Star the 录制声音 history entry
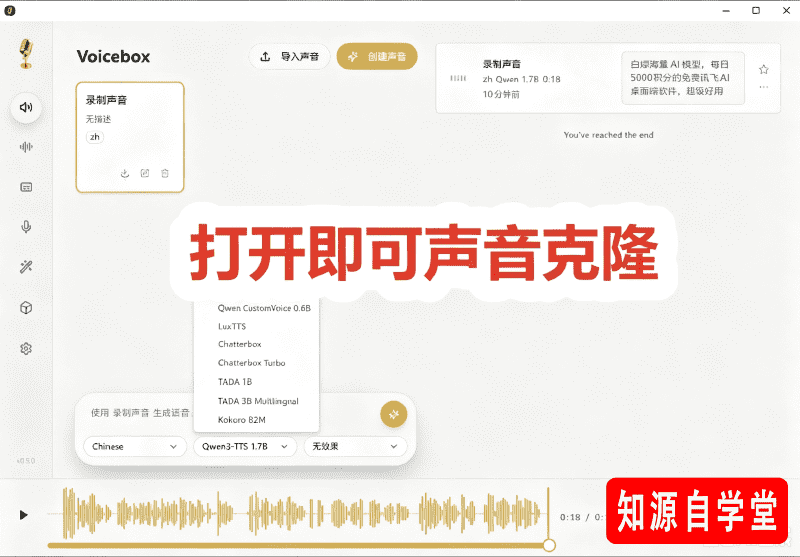The image size is (800, 557). (x=763, y=69)
